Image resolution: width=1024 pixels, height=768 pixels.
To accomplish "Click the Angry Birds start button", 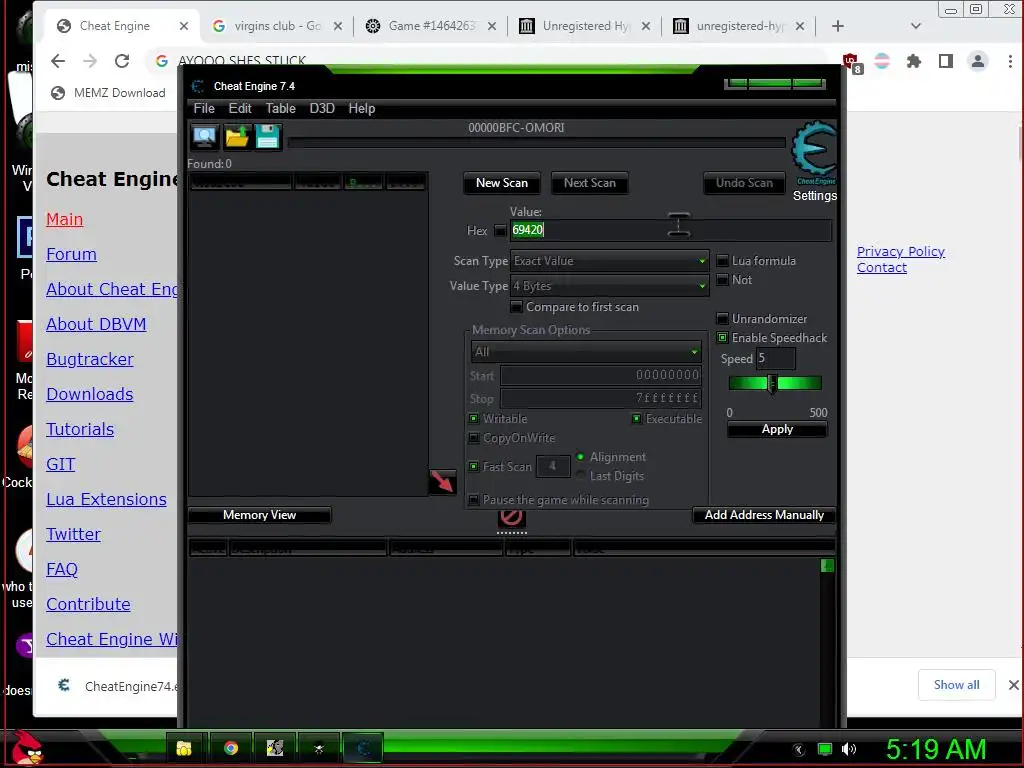I will click(x=26, y=748).
